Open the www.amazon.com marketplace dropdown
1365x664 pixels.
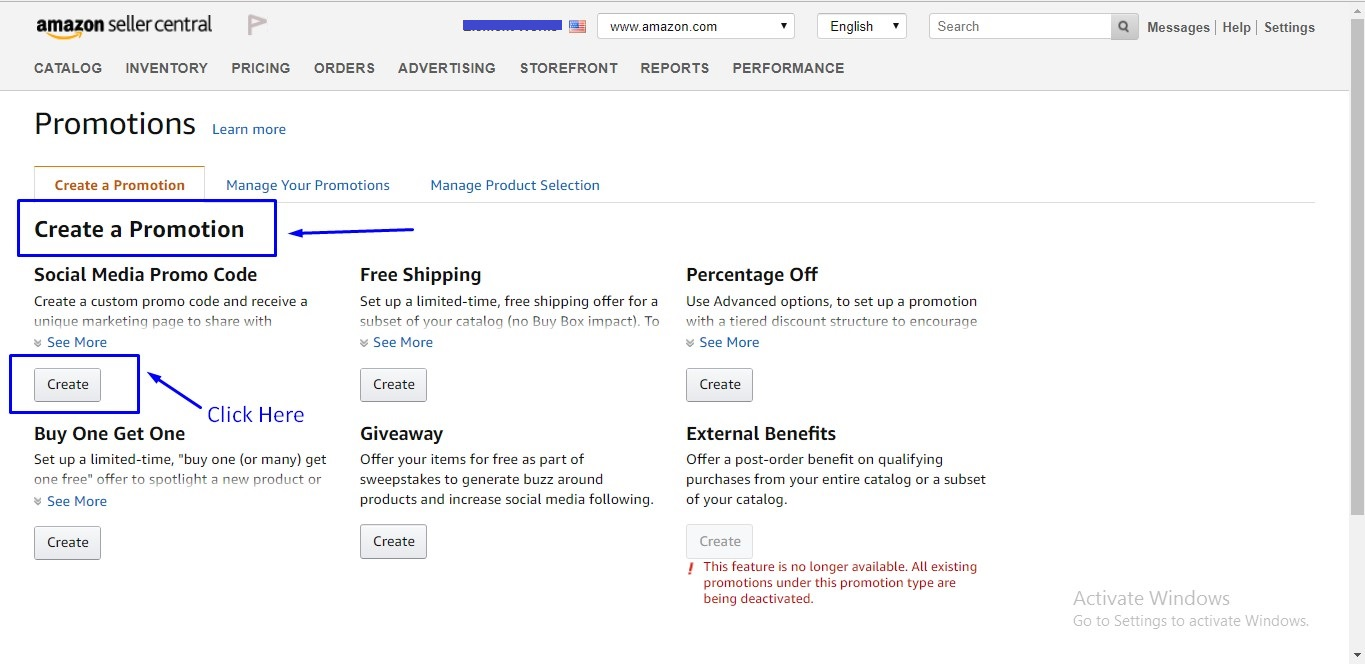[696, 26]
